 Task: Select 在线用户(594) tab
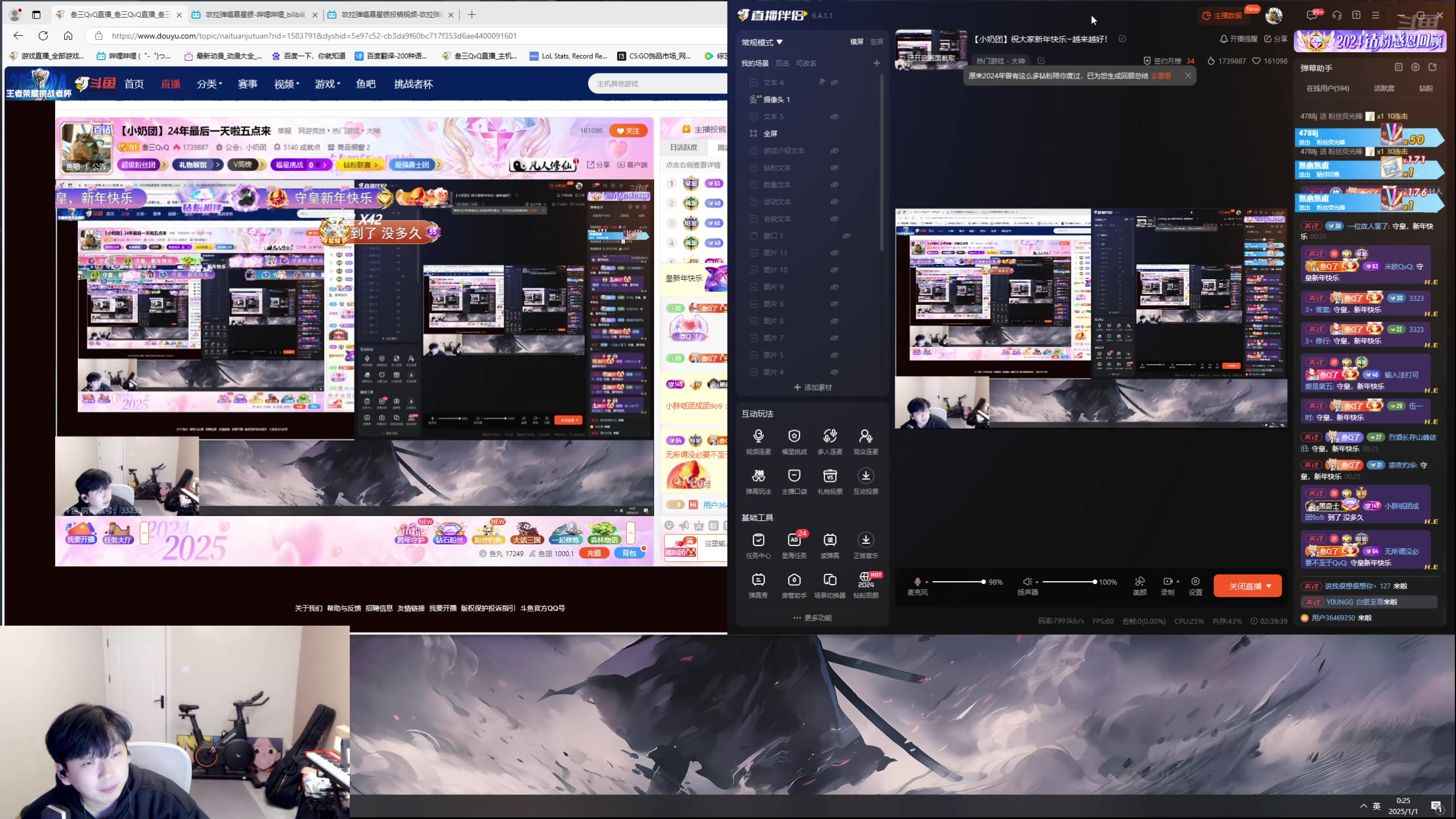1327,88
